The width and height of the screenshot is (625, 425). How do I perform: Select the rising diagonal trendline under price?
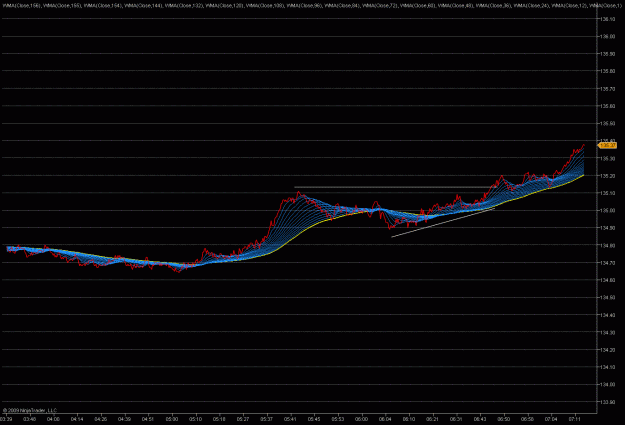tap(443, 222)
